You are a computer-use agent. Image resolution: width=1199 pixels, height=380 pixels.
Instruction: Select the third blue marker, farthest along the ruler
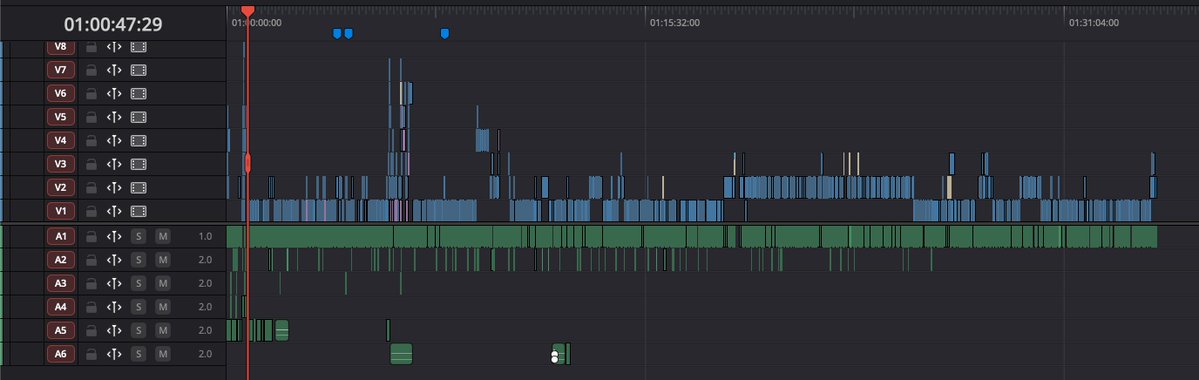point(445,34)
